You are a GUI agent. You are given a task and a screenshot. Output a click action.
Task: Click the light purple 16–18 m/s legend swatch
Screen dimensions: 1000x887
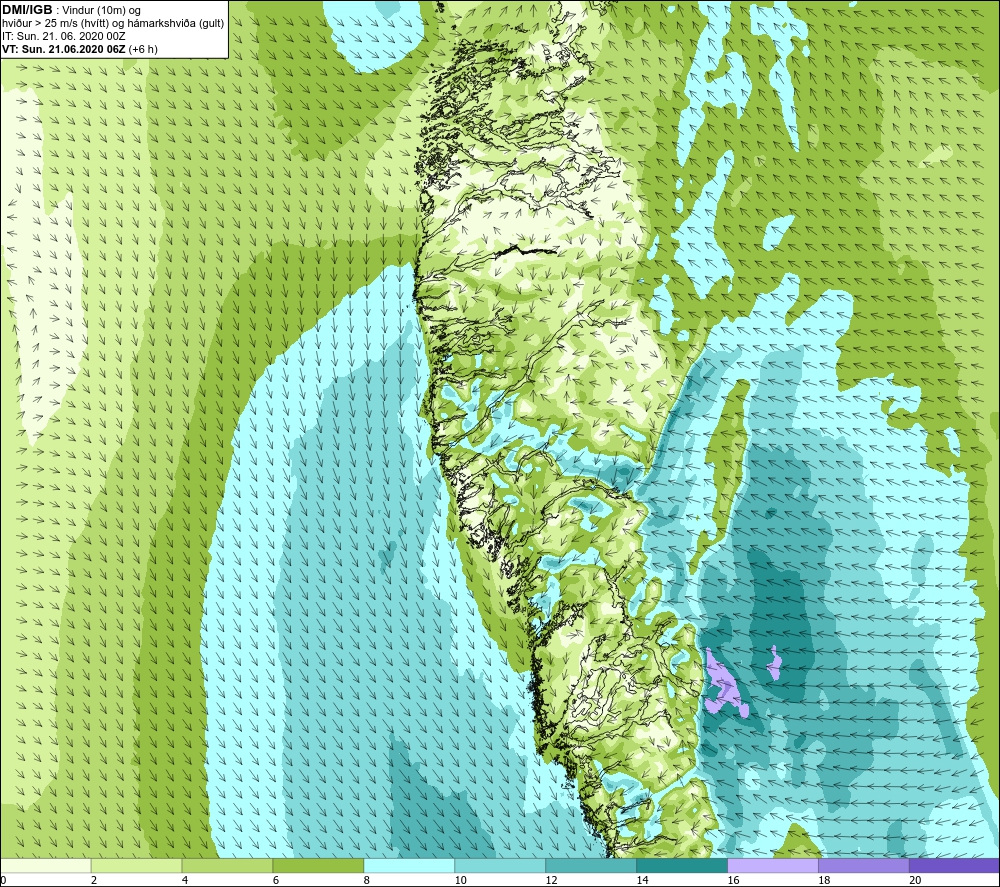(773, 865)
